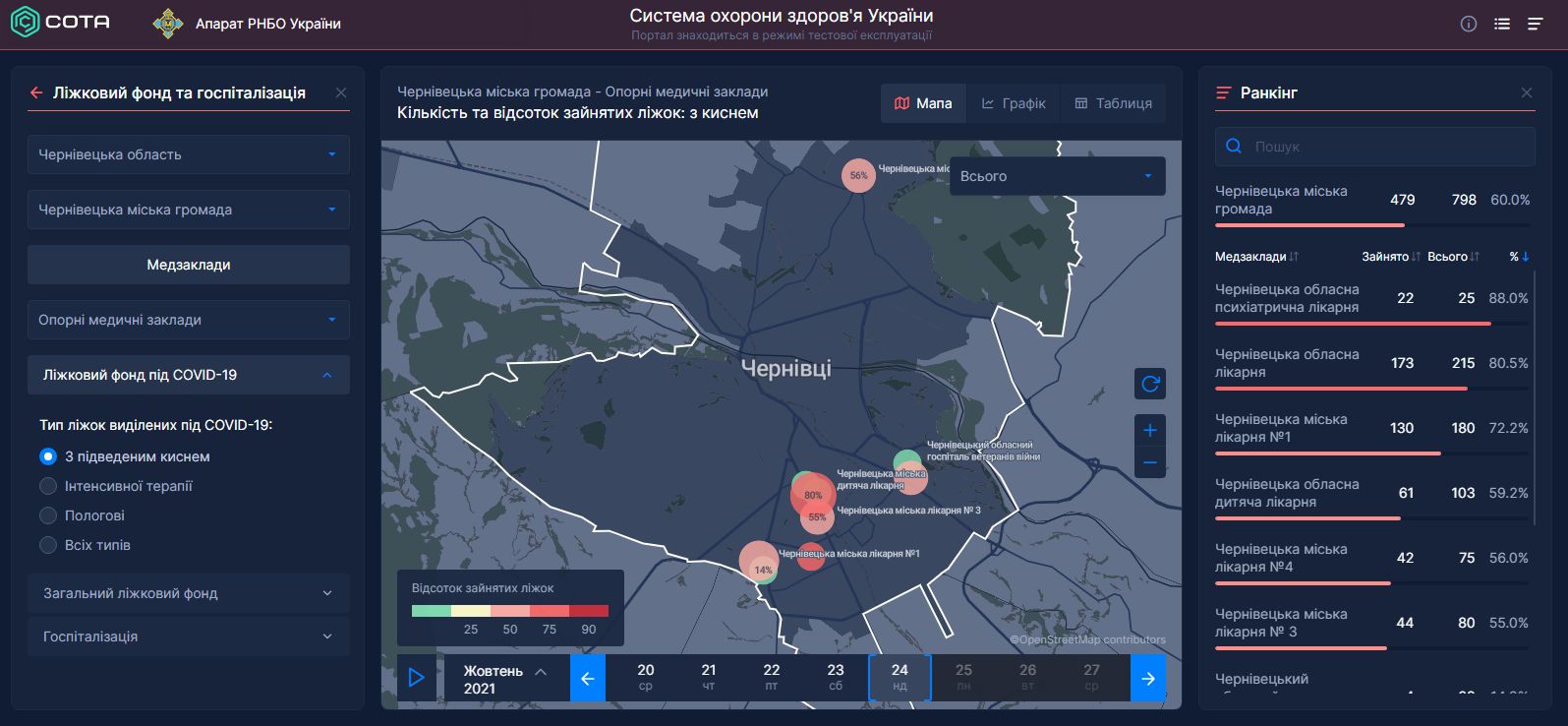The image size is (1568, 726).
Task: Open the list view icon in header
Action: pyautogui.click(x=1502, y=24)
